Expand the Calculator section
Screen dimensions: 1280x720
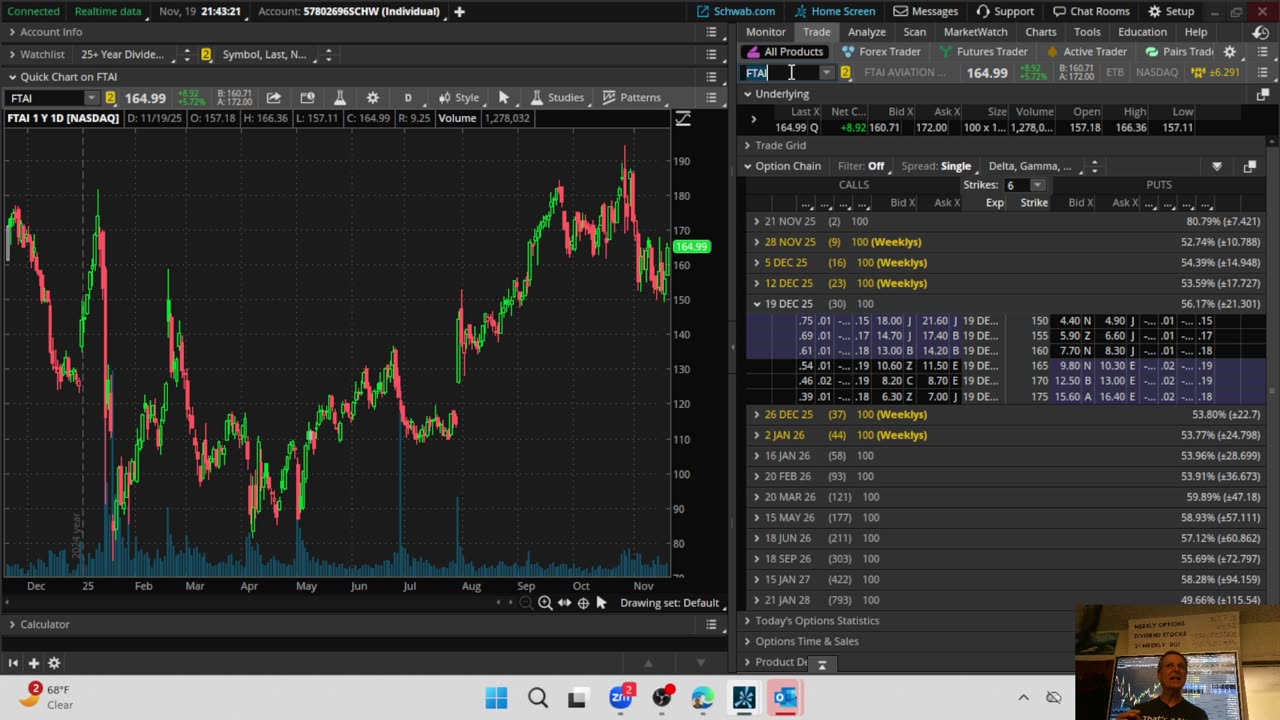point(12,624)
